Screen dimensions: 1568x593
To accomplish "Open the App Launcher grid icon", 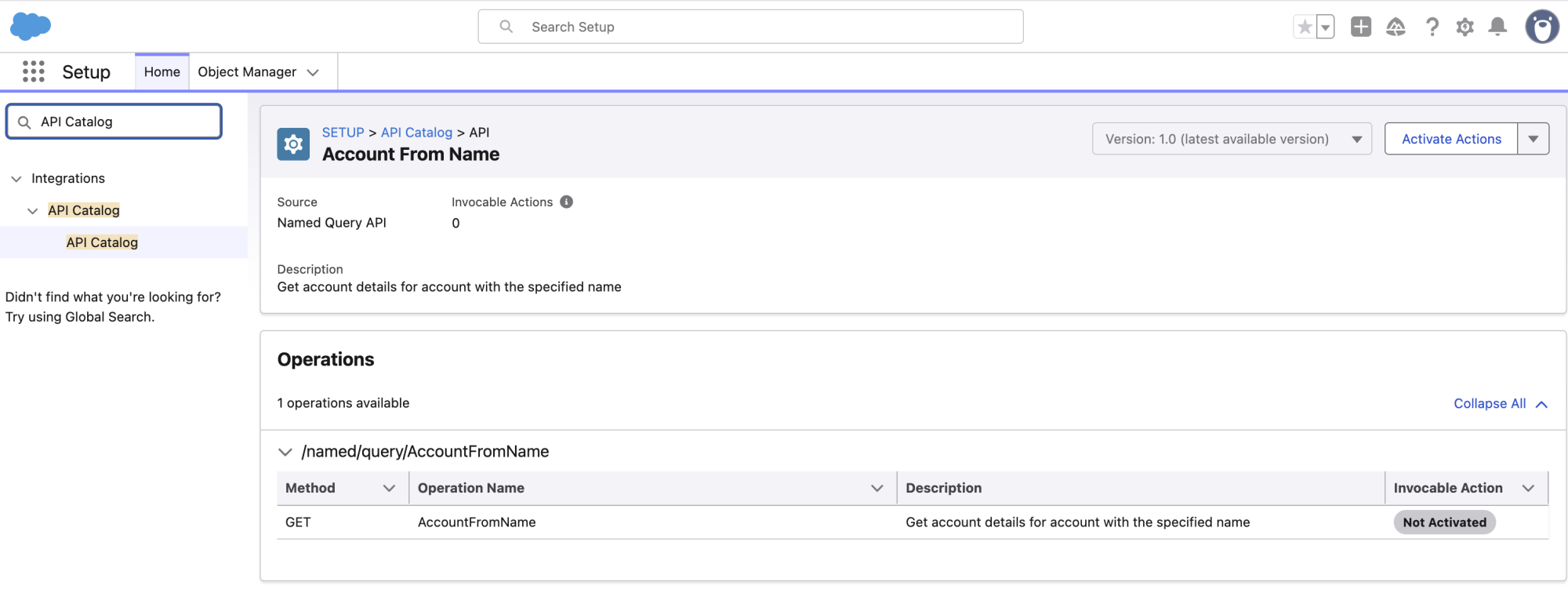I will pos(33,71).
